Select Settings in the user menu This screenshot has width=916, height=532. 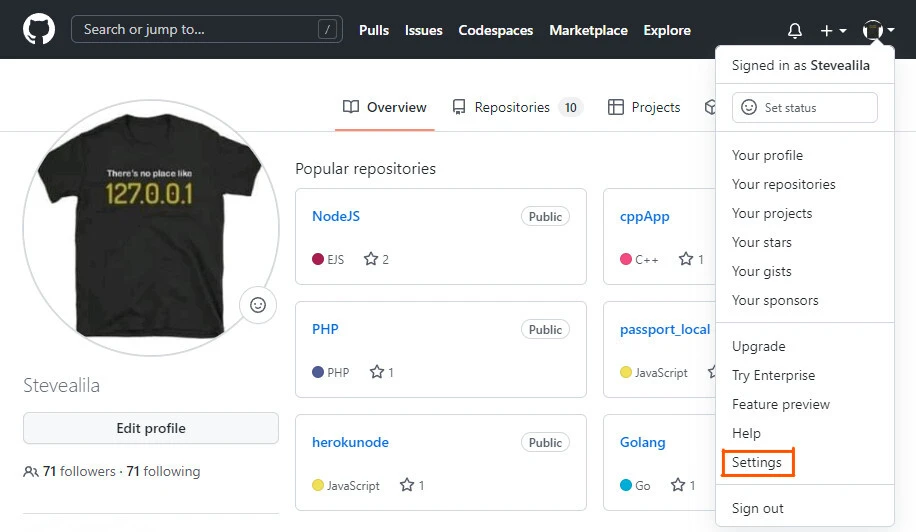(757, 462)
